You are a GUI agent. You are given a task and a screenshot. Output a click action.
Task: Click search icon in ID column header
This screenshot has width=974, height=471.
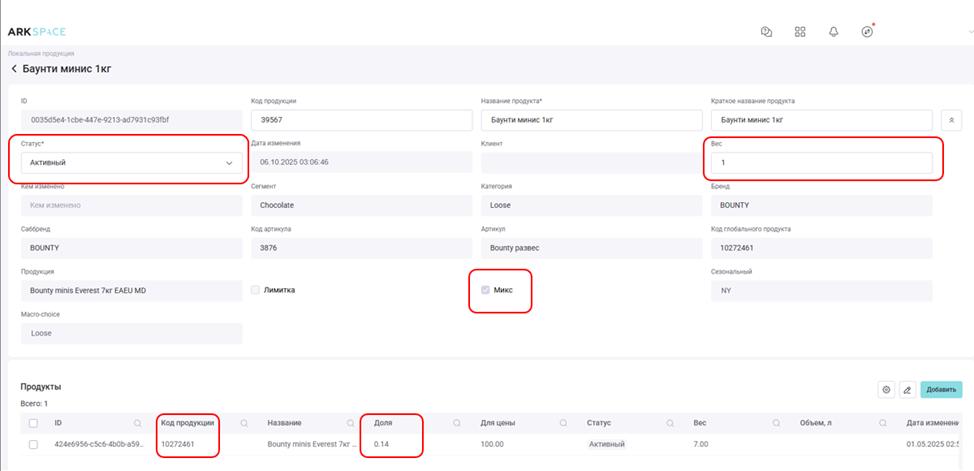click(137, 423)
